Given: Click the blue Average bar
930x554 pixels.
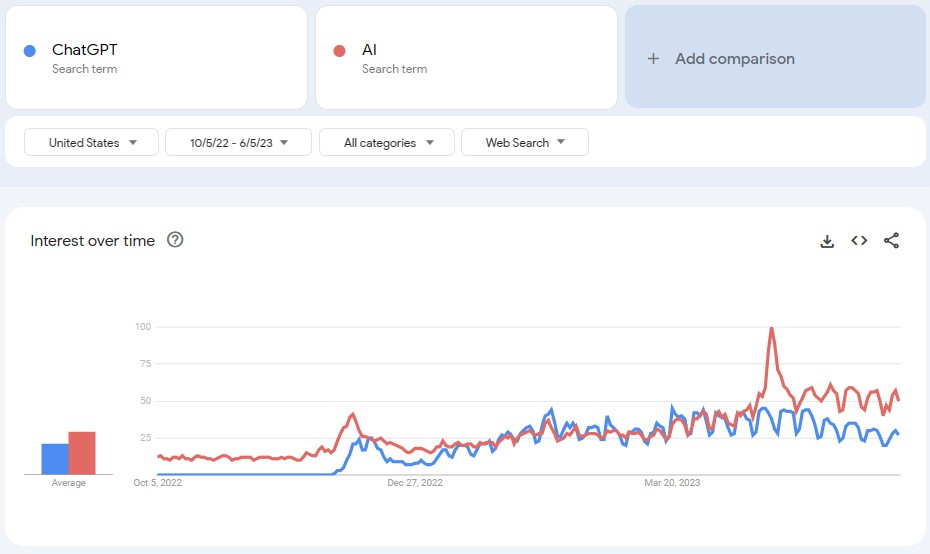Looking at the screenshot, I should [54, 459].
